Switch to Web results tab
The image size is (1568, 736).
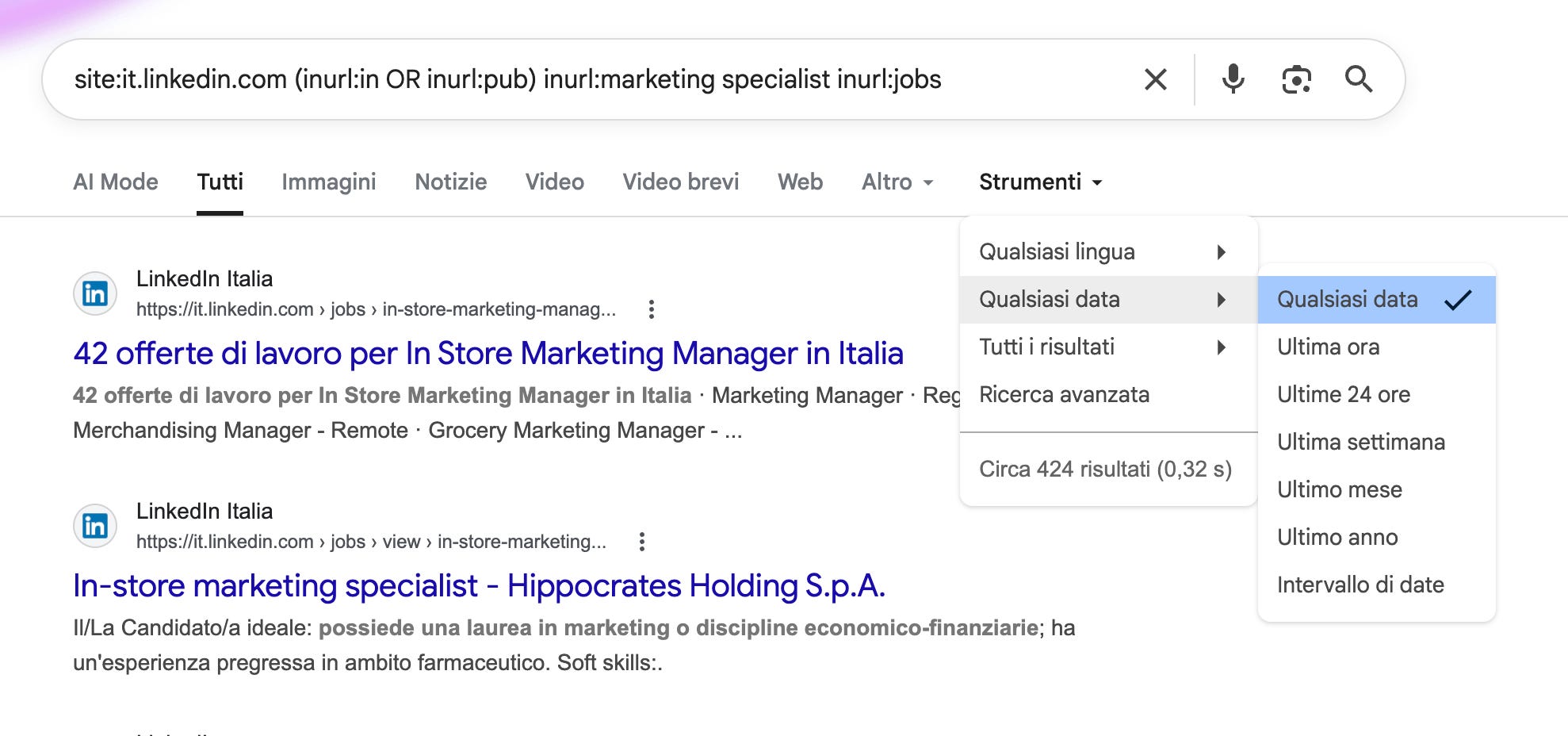click(x=800, y=182)
